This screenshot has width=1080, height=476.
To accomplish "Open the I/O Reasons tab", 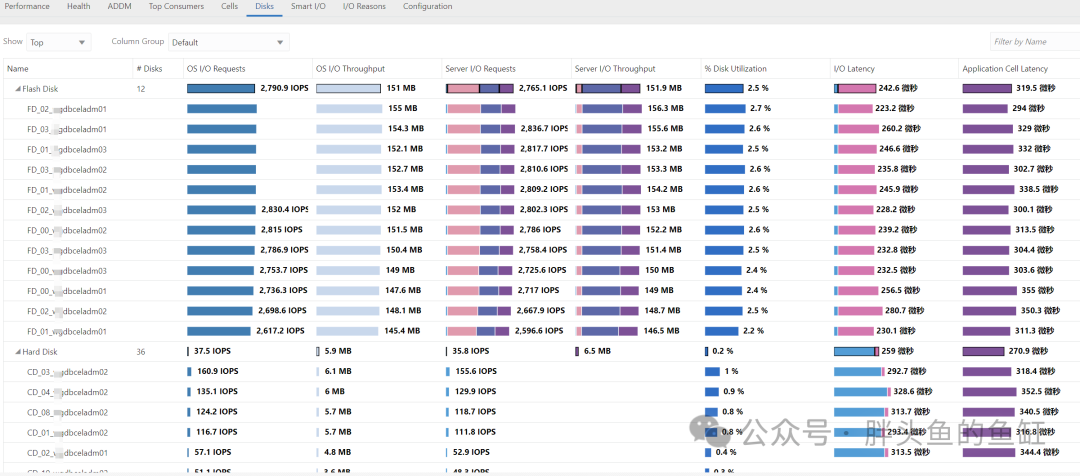I will click(364, 6).
